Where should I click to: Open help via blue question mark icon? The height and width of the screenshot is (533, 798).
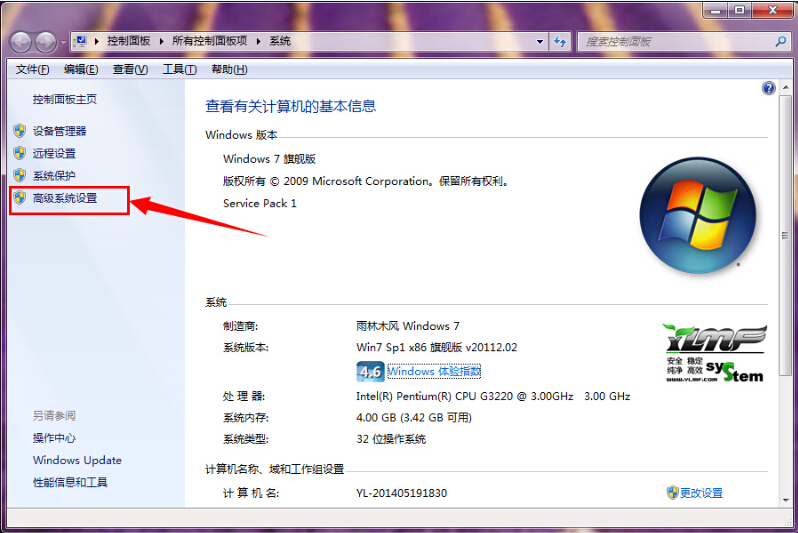click(x=768, y=88)
